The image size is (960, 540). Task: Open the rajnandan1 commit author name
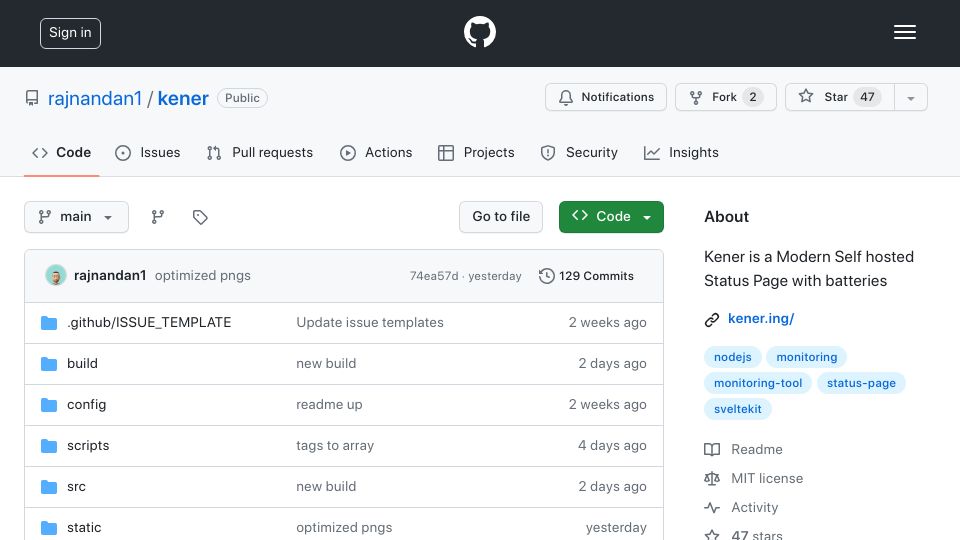click(110, 276)
